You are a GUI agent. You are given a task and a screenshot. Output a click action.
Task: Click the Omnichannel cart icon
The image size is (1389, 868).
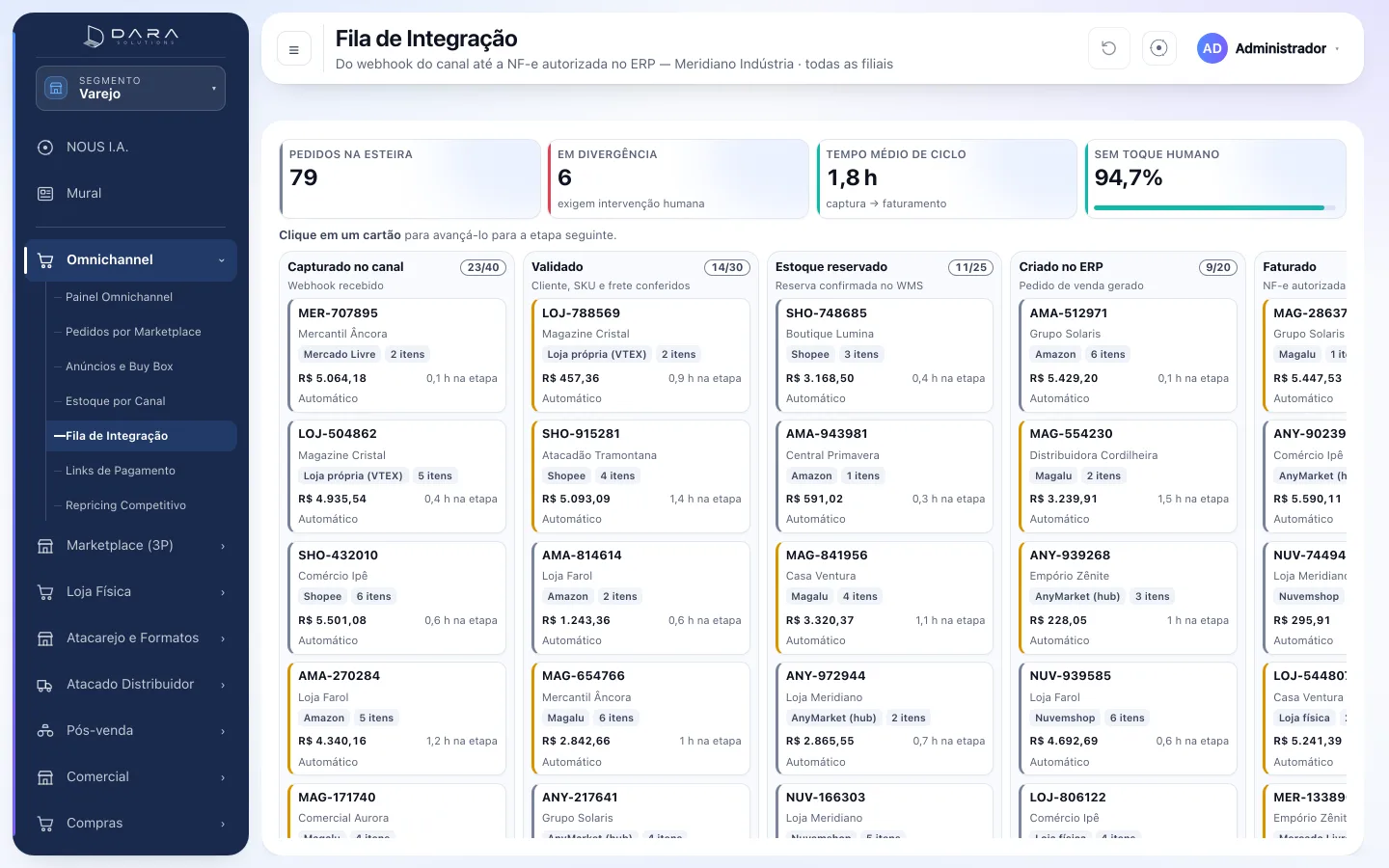click(x=45, y=260)
